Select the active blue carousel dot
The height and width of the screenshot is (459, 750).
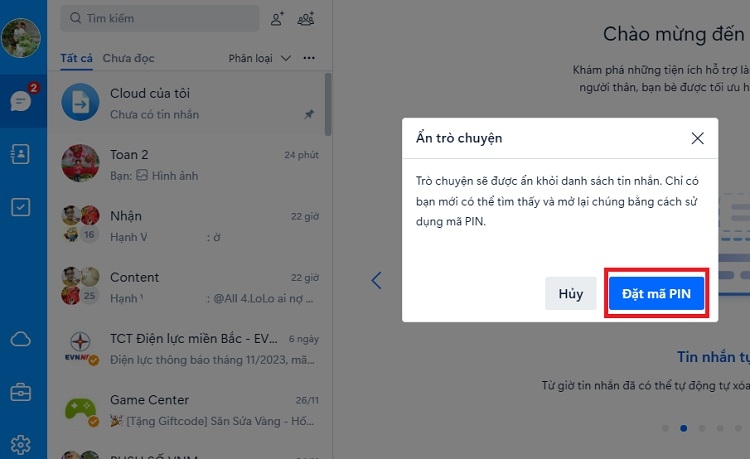pyautogui.click(x=684, y=428)
